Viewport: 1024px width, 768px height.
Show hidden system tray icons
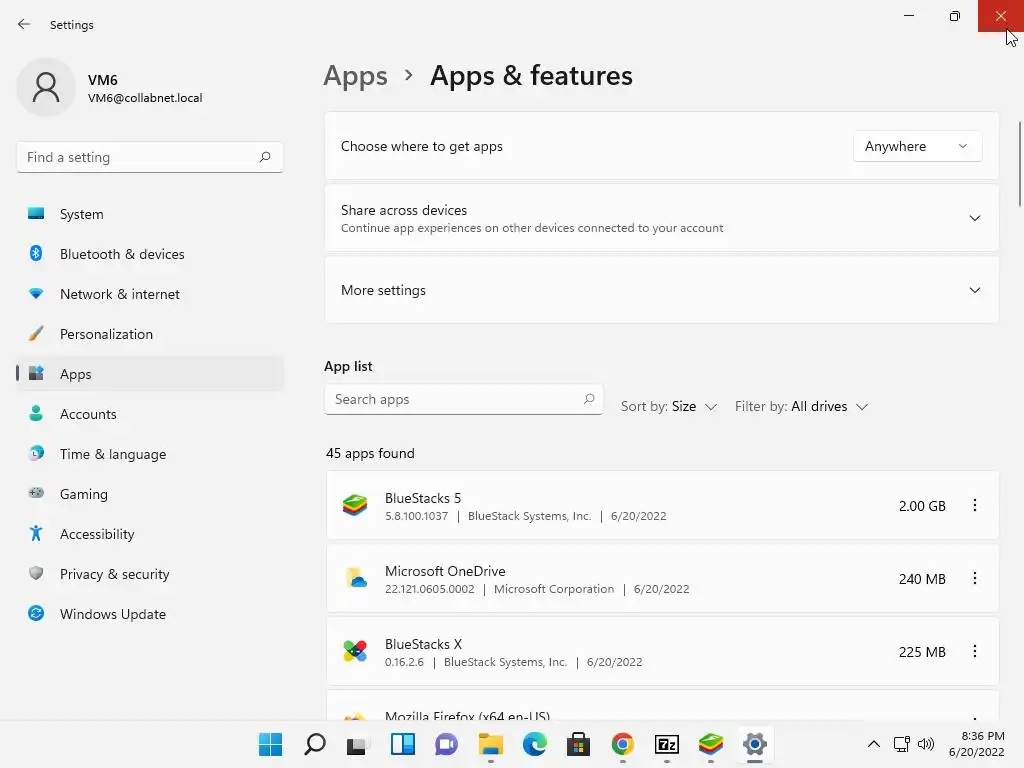873,744
